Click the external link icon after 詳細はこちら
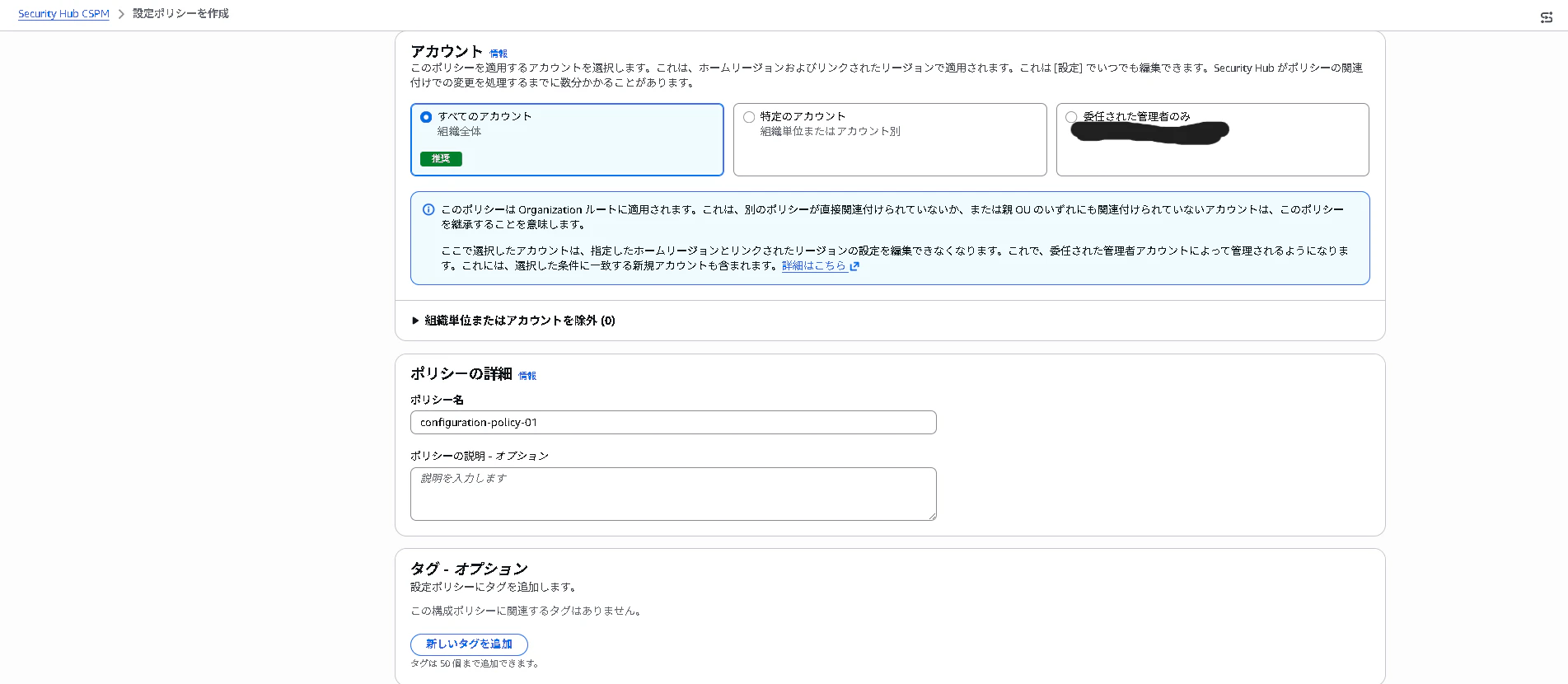This screenshot has width=1568, height=684. click(x=854, y=266)
